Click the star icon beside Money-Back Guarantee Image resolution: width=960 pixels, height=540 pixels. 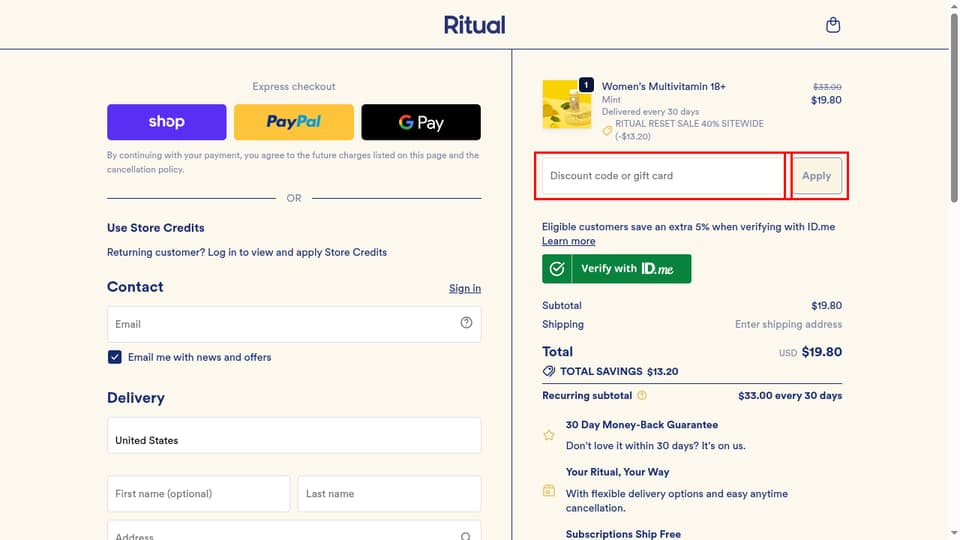pyautogui.click(x=549, y=435)
